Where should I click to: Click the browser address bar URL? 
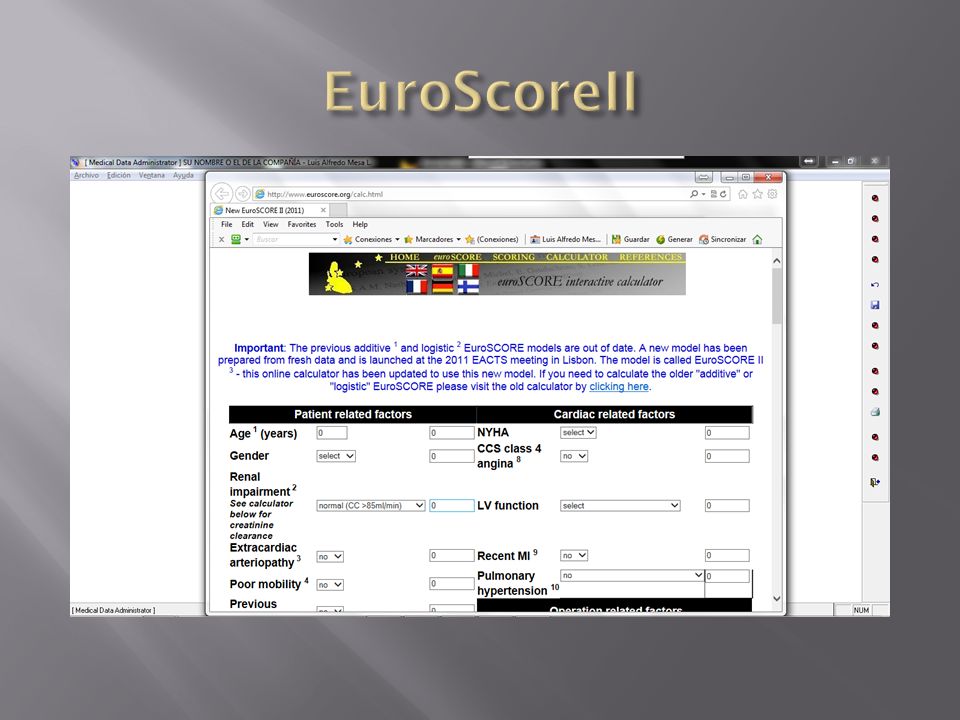coord(324,194)
